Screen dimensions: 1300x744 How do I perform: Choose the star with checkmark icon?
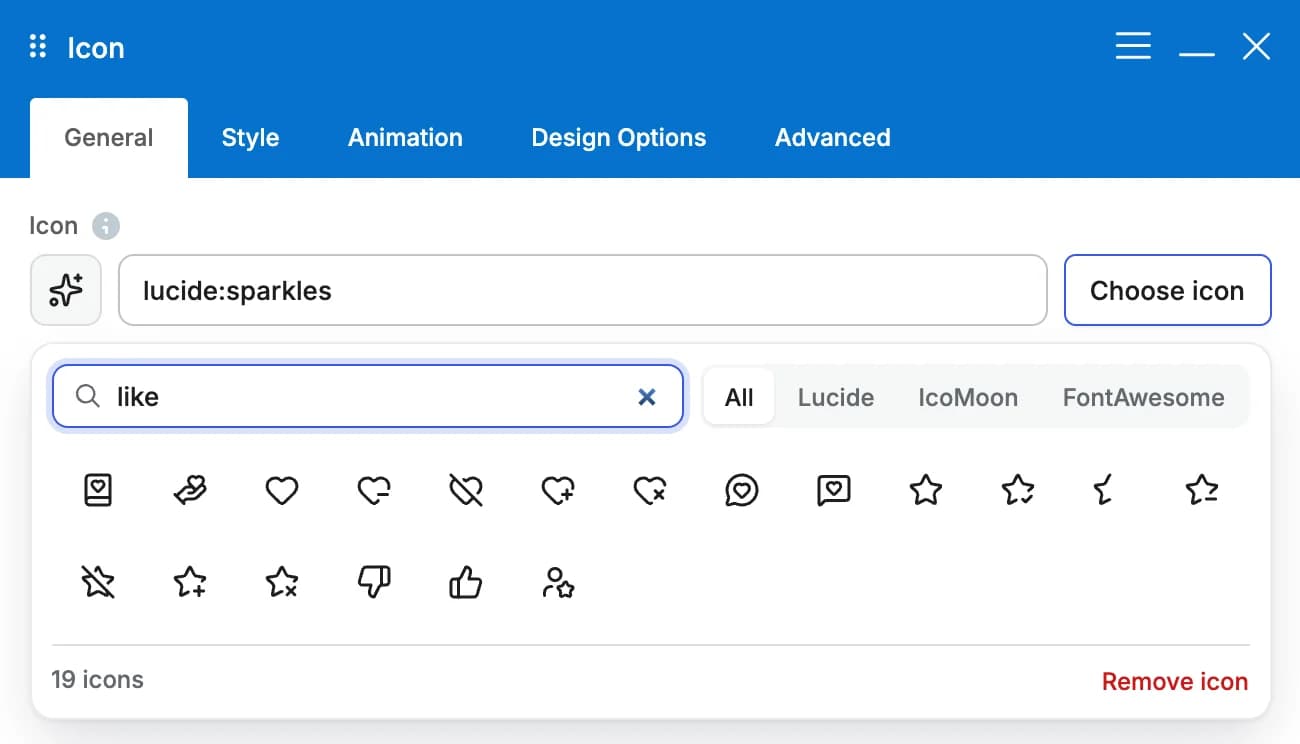click(x=1018, y=490)
